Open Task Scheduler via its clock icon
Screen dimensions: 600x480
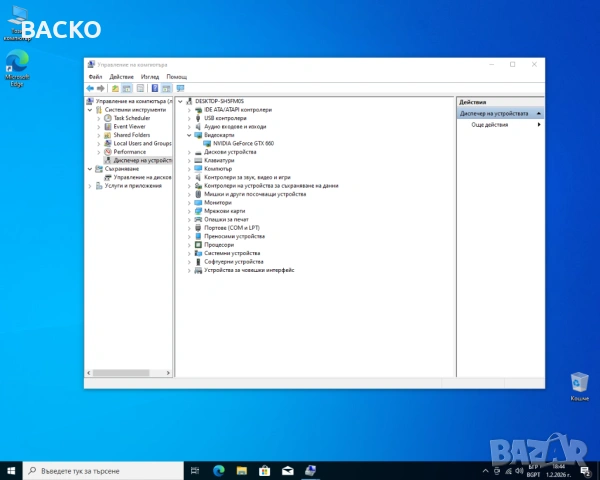tap(108, 118)
